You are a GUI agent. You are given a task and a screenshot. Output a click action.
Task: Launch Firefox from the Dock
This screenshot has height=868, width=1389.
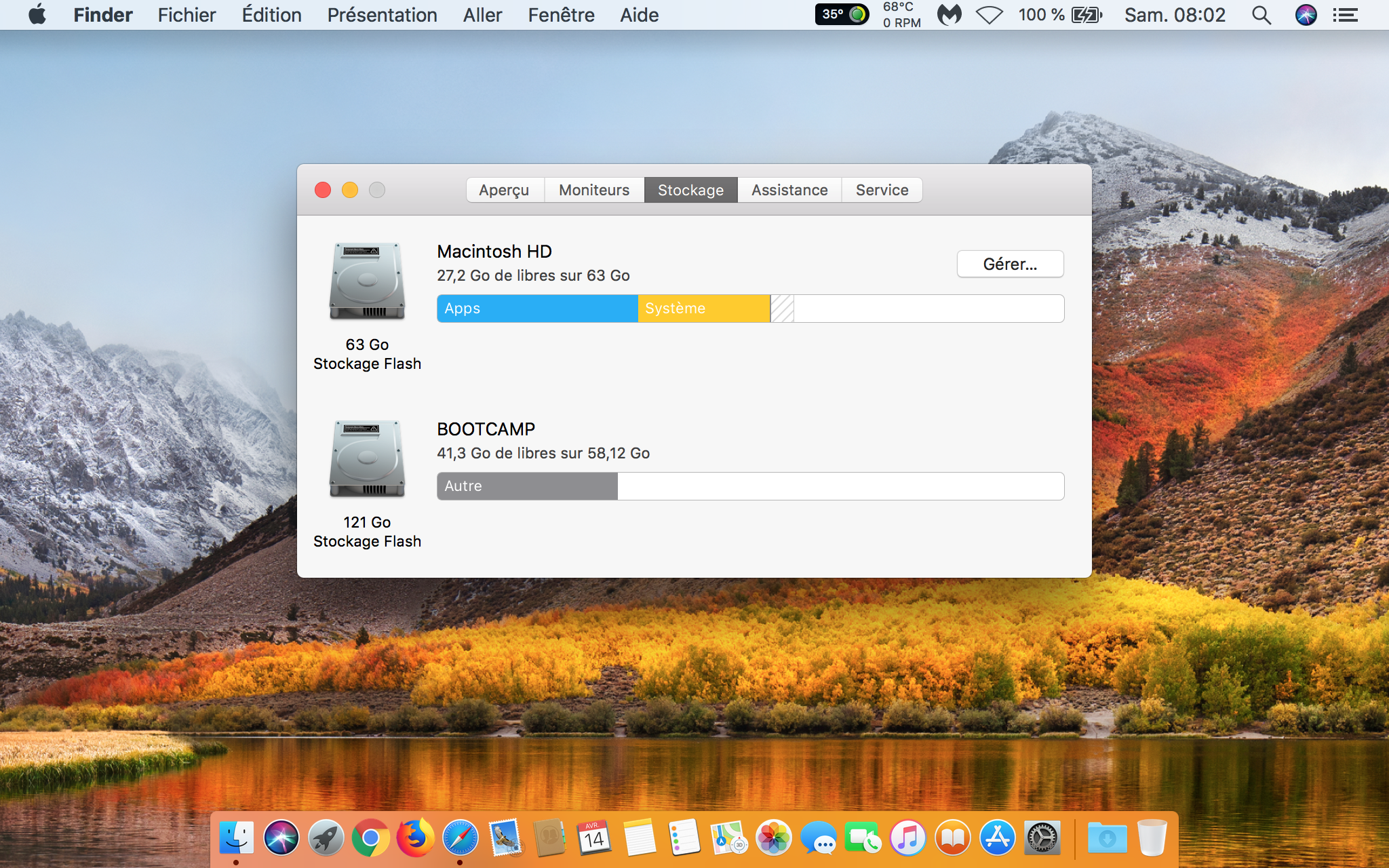pos(415,838)
